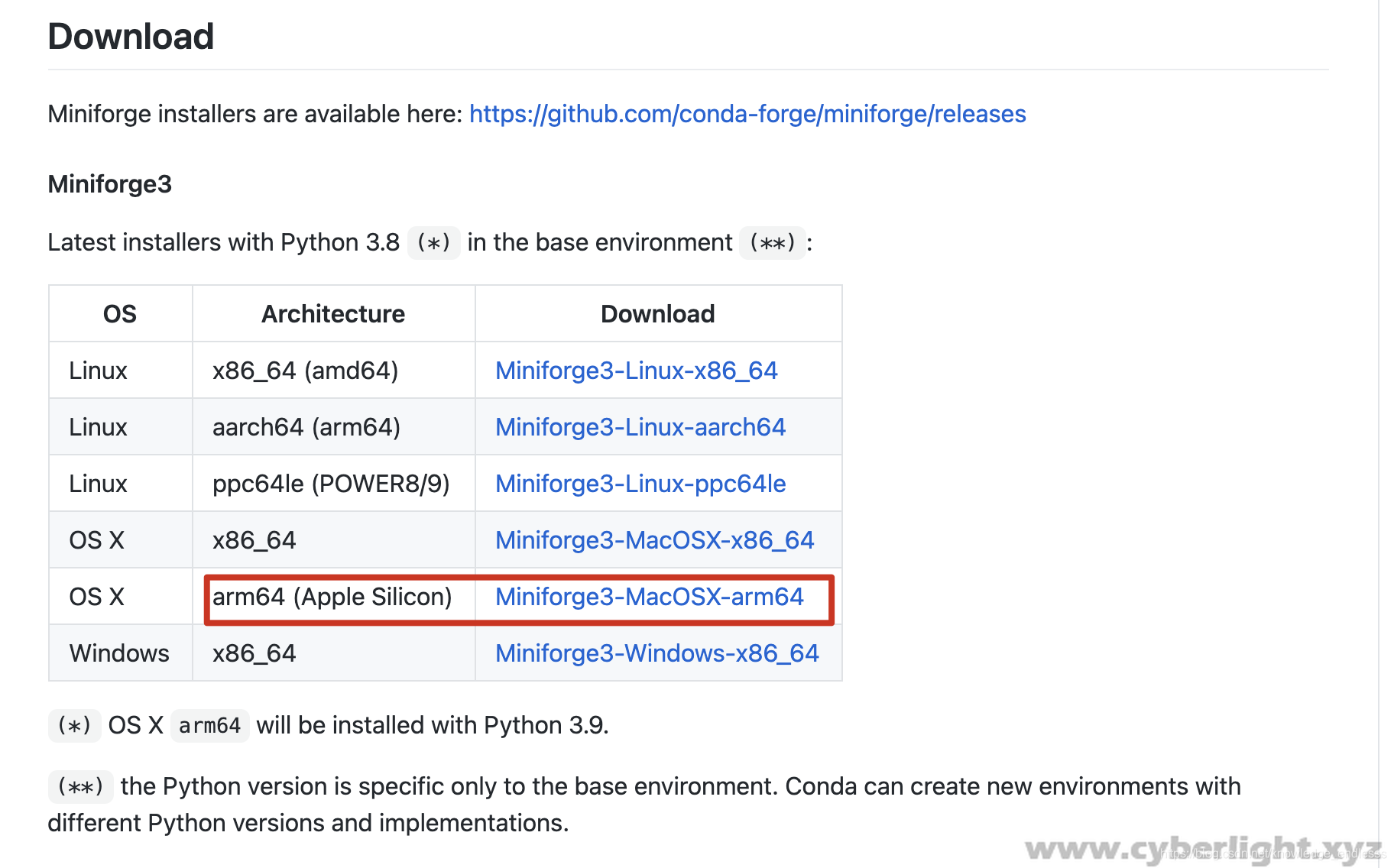Click the Download page heading
This screenshot has width=1394, height=868.
click(131, 35)
